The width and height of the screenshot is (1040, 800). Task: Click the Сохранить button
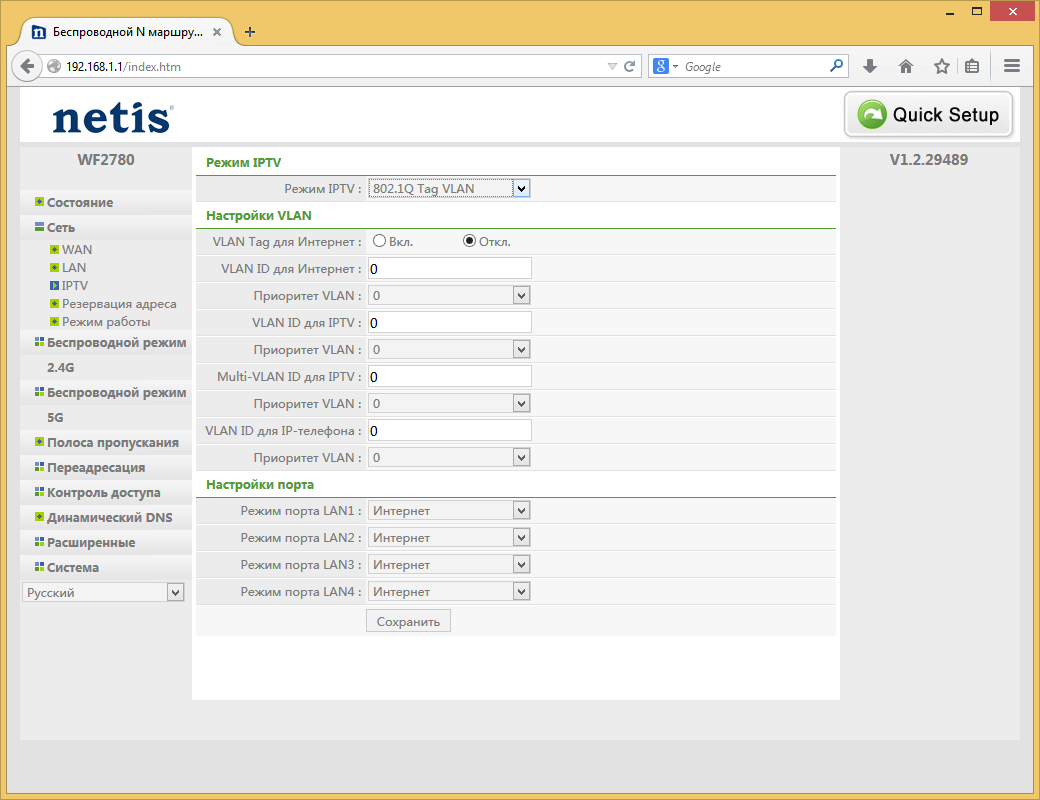coord(408,622)
